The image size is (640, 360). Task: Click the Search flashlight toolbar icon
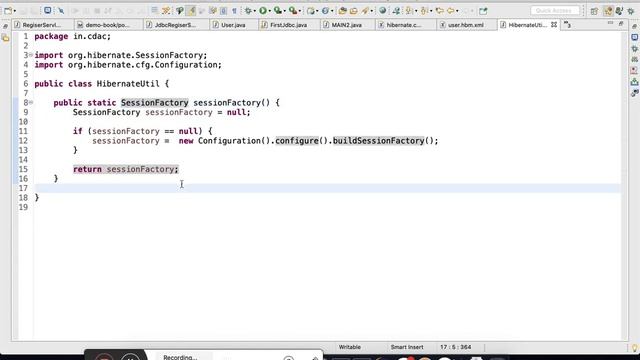(365, 11)
